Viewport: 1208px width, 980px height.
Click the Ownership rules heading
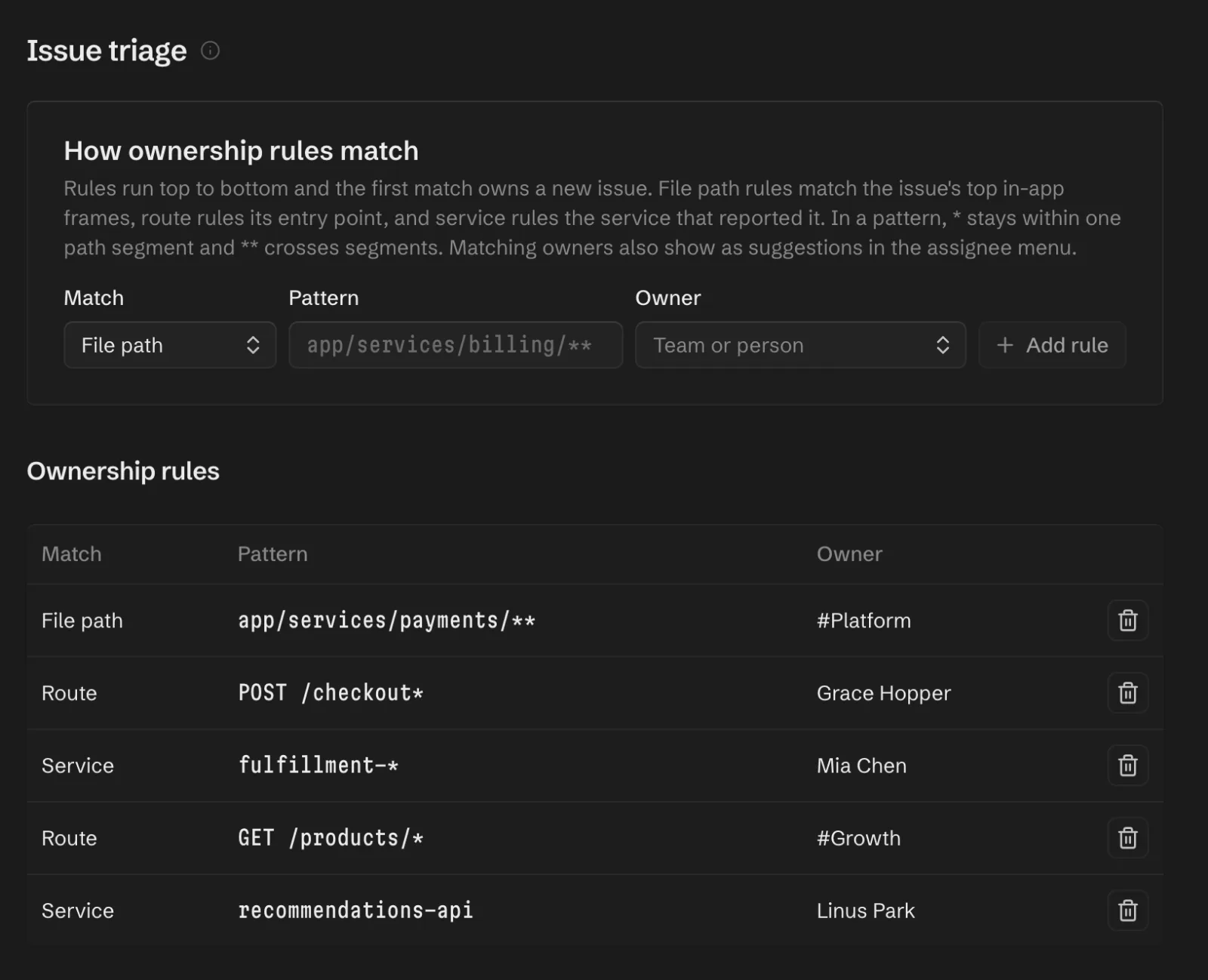(123, 471)
